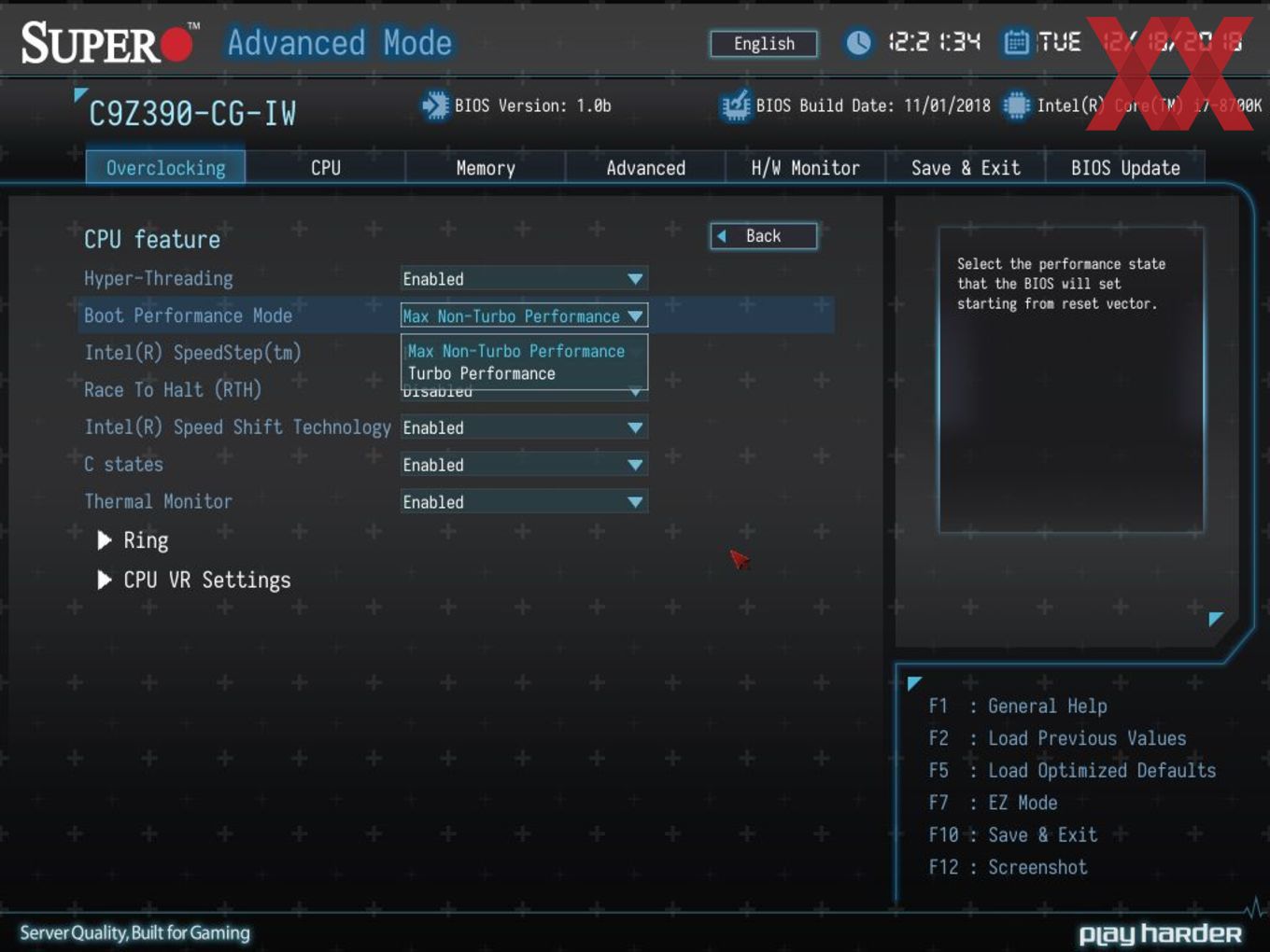Click F1 General Help shortcut
The width and height of the screenshot is (1270, 952).
click(1018, 707)
